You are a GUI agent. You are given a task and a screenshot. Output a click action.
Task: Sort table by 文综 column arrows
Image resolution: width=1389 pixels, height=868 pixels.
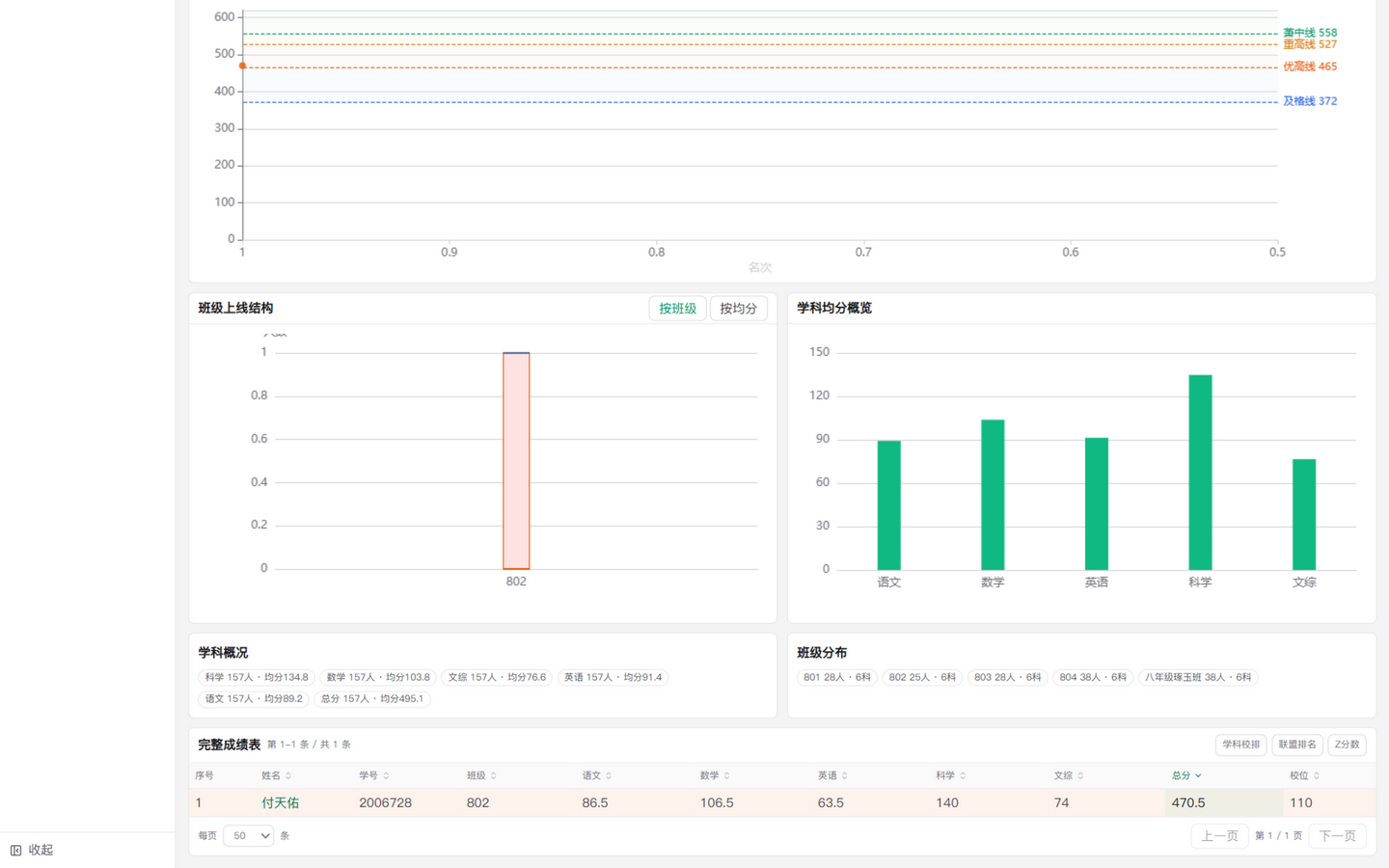(x=1080, y=775)
